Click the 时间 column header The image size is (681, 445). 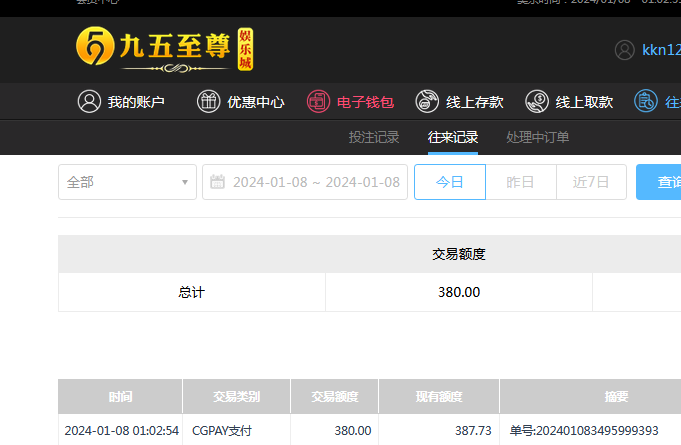120,396
